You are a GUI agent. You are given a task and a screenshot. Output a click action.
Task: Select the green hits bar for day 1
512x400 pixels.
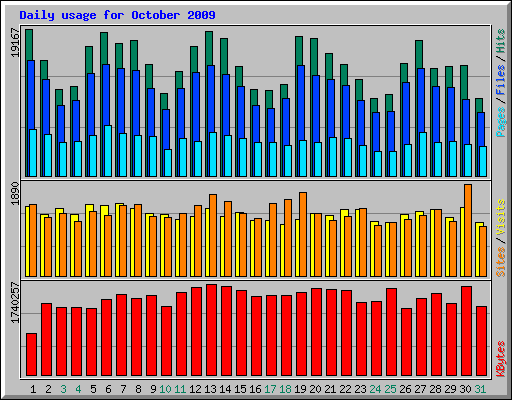point(29,45)
